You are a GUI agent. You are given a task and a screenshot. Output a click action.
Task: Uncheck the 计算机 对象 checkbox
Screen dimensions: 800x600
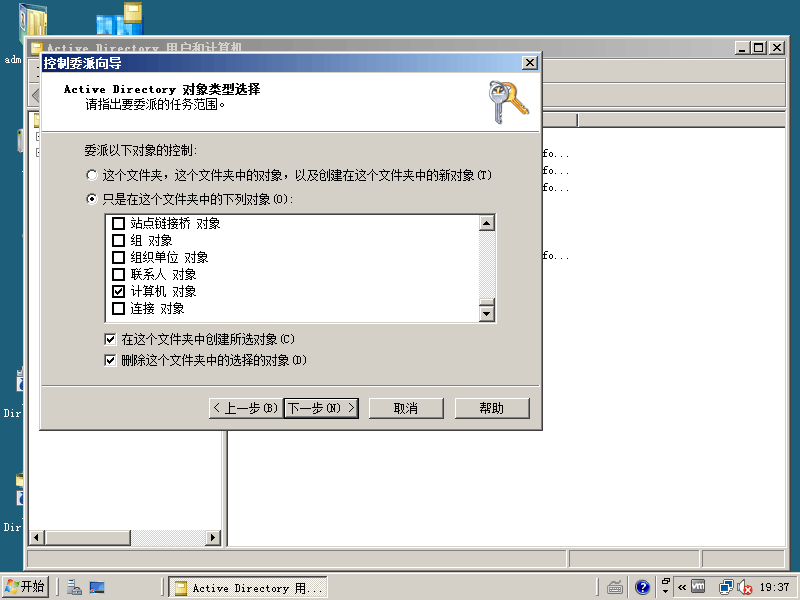119,292
